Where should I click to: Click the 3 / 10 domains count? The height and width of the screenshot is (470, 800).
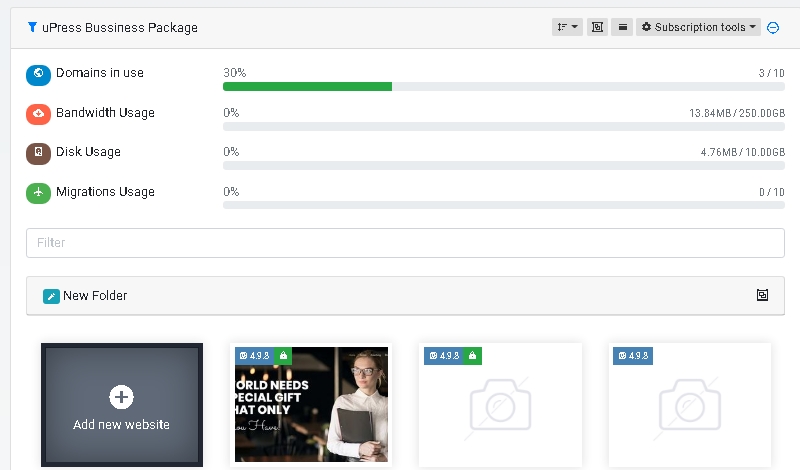click(771, 73)
